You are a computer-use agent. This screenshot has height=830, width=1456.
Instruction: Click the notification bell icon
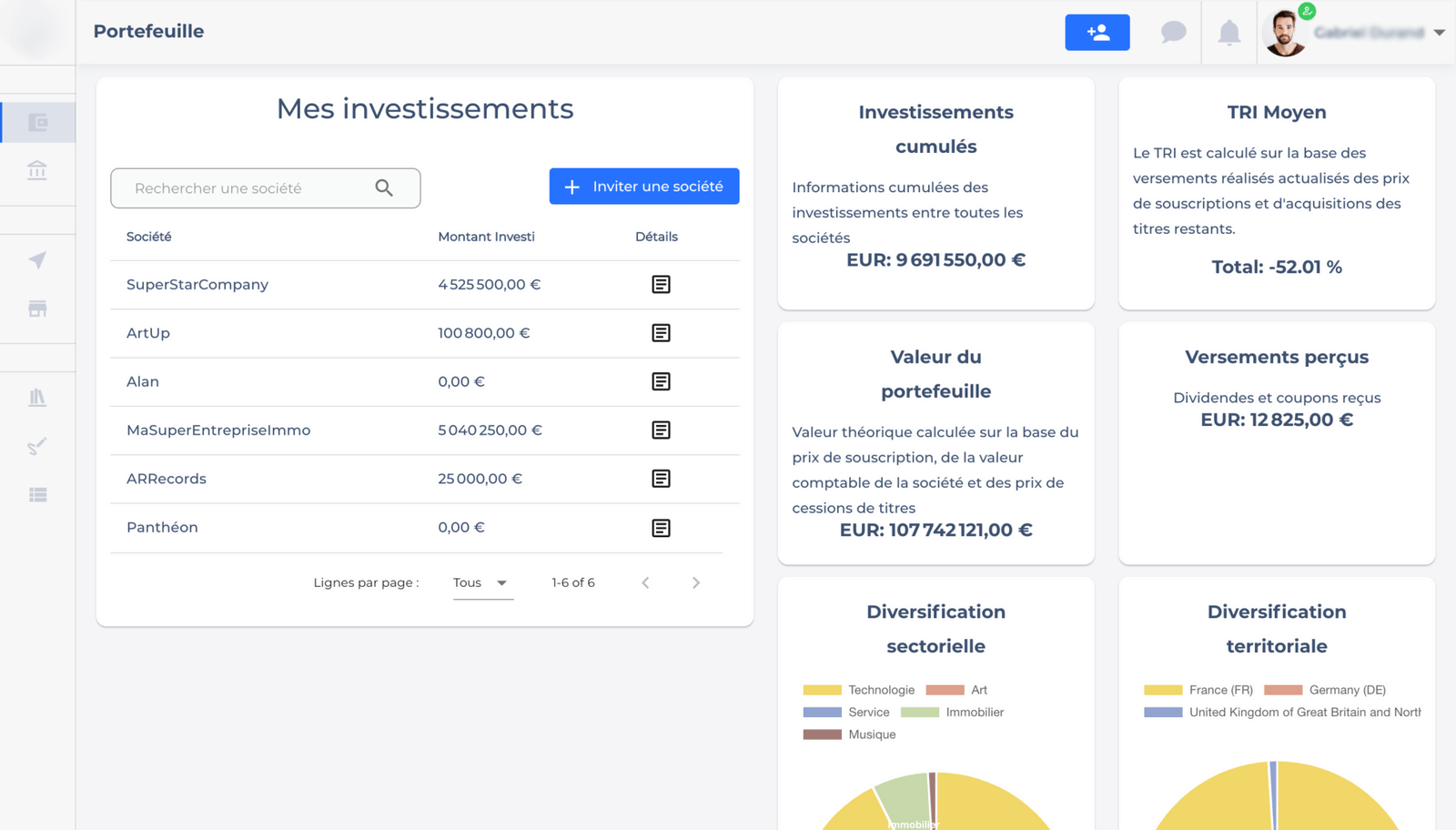coord(1228,33)
